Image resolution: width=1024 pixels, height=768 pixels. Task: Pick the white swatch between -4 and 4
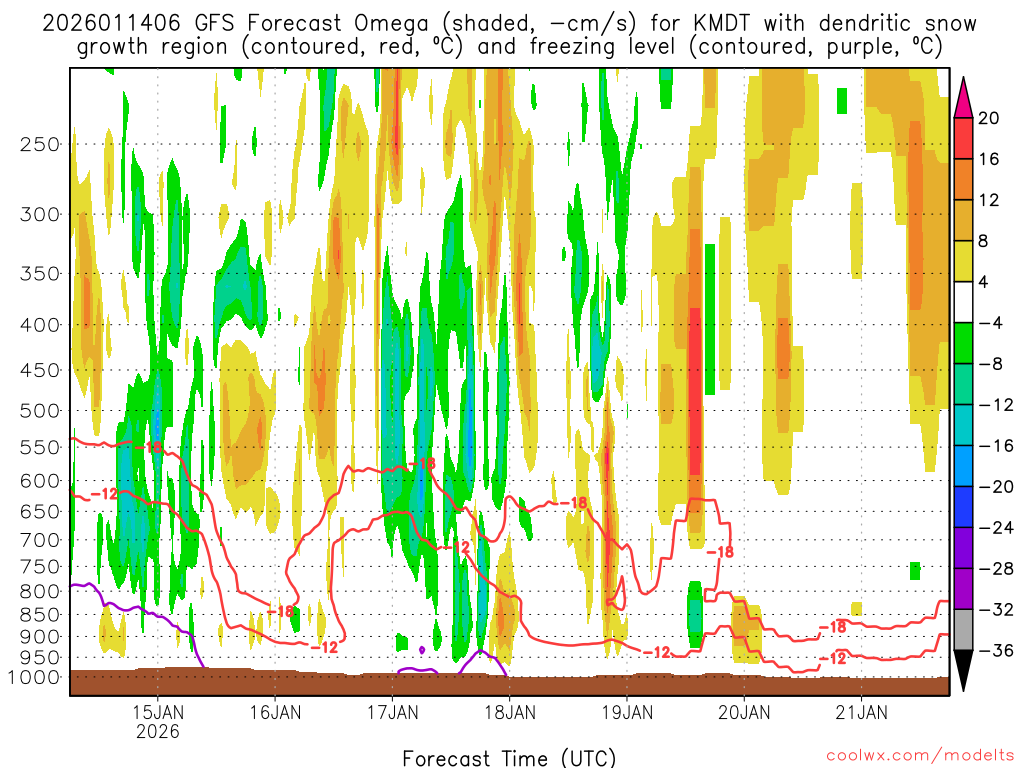click(963, 303)
